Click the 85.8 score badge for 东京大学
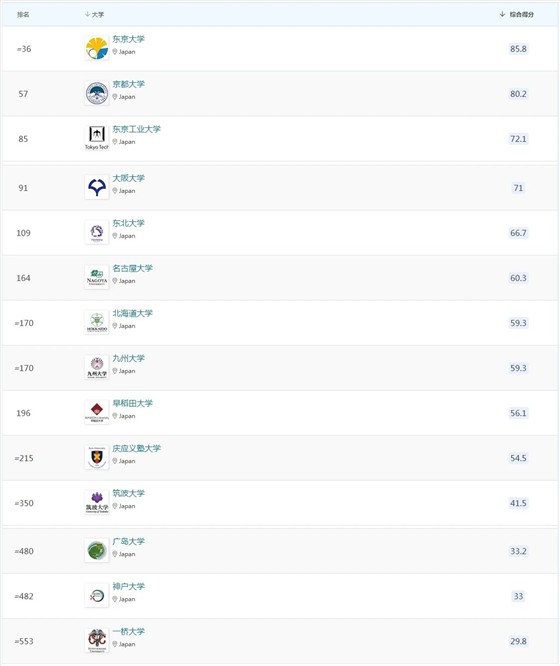560x666 pixels. click(x=518, y=49)
